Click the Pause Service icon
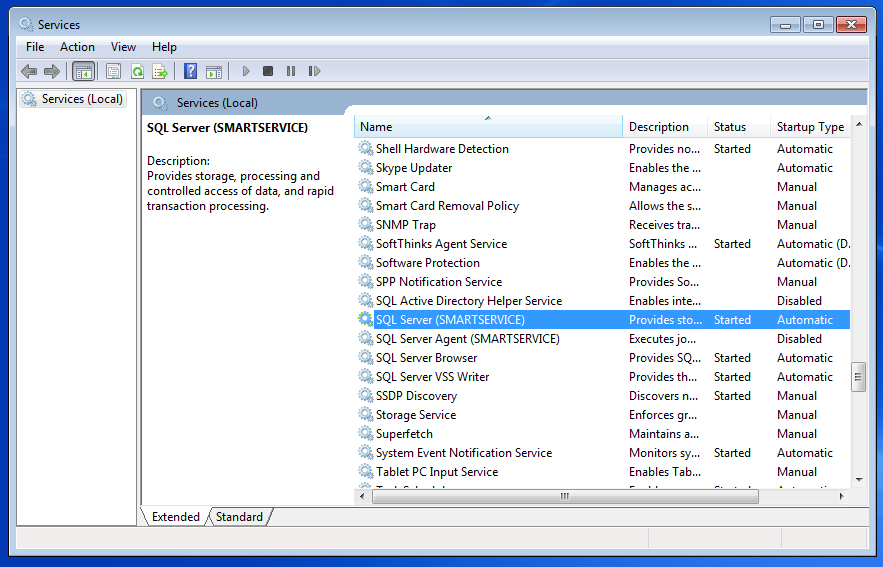The height and width of the screenshot is (567, 883). 291,71
